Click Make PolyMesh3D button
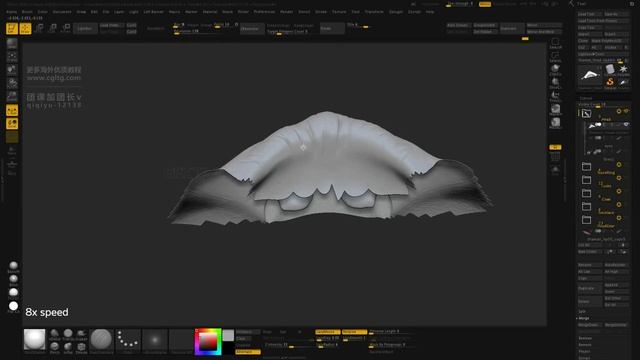640x360 pixels. [610, 41]
